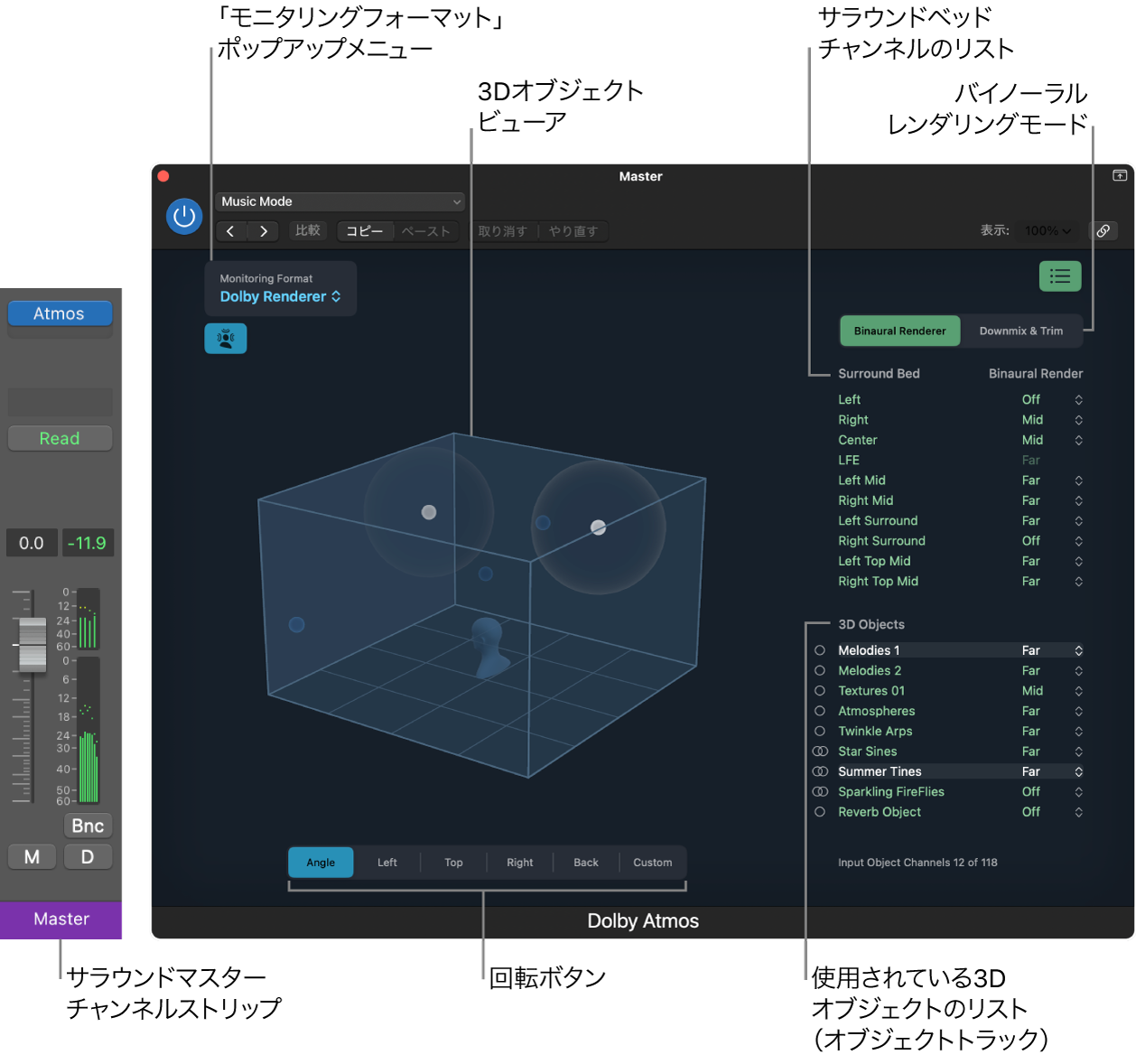Select the Left Surround bed channel row

960,521
